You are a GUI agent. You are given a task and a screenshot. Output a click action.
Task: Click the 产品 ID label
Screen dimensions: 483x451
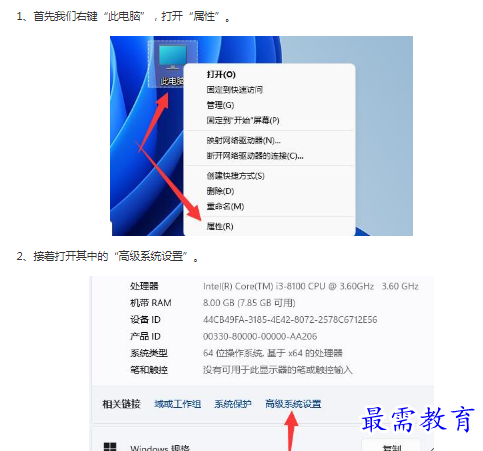click(x=145, y=336)
